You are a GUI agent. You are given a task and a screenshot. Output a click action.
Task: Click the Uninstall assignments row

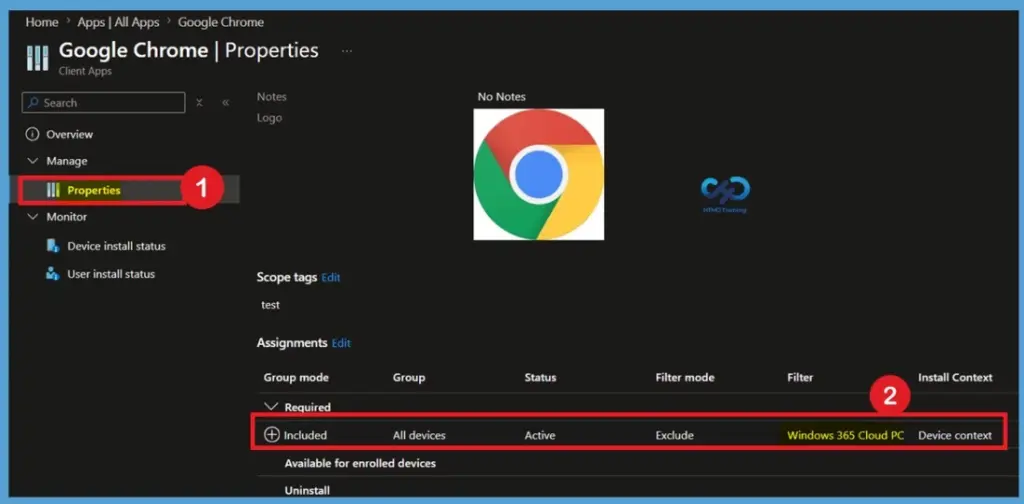(307, 490)
